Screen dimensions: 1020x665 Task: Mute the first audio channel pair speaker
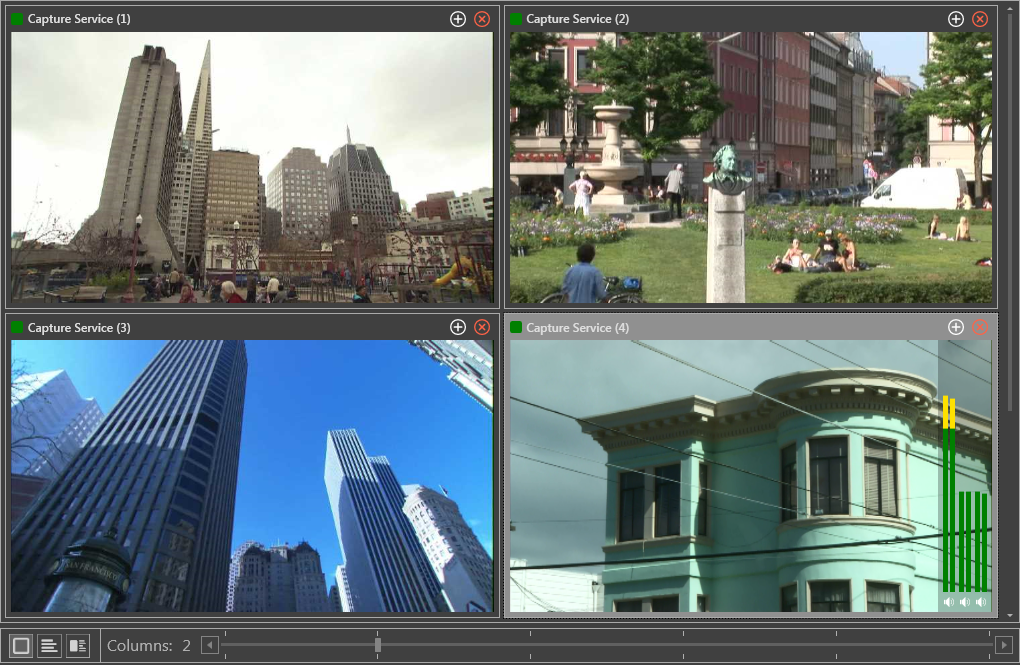point(948,602)
